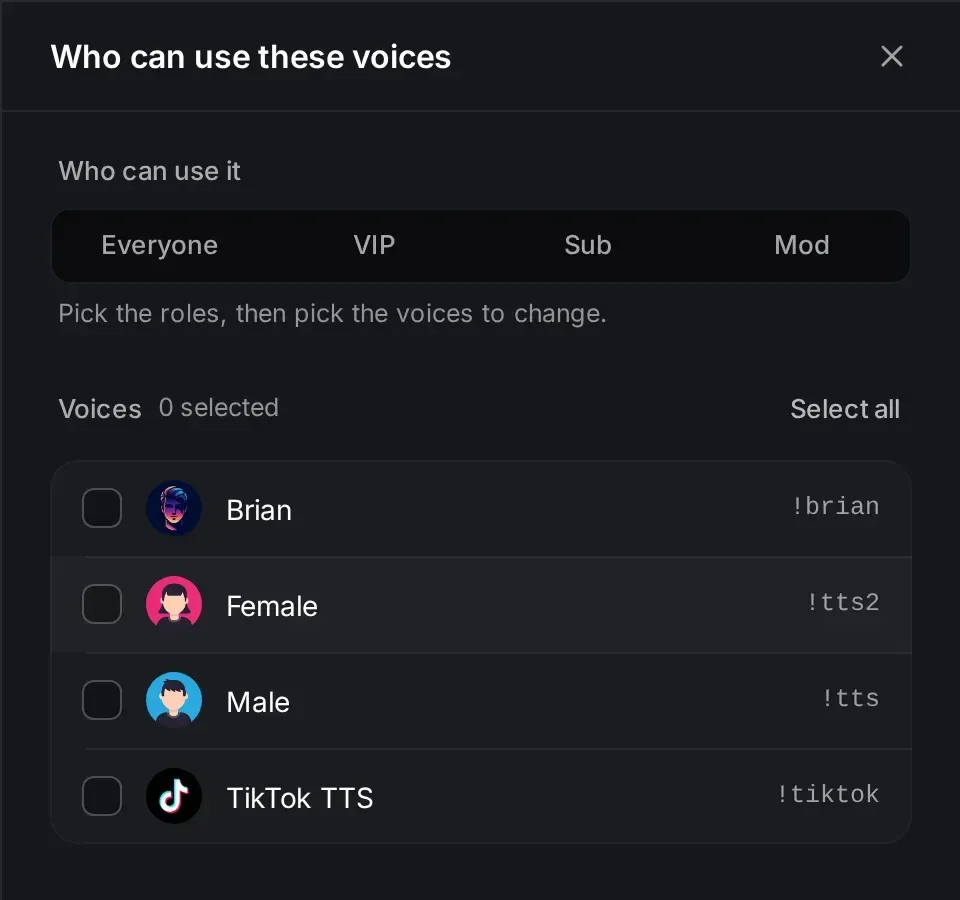
Task: Check the Female voice checkbox
Action: point(102,604)
